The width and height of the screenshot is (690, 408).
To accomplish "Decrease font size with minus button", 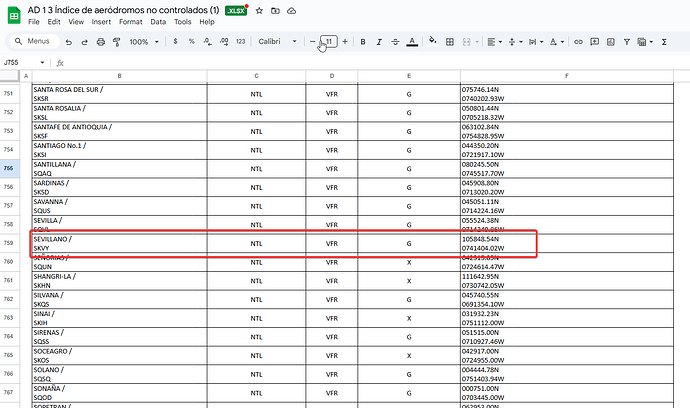I will click(x=312, y=41).
